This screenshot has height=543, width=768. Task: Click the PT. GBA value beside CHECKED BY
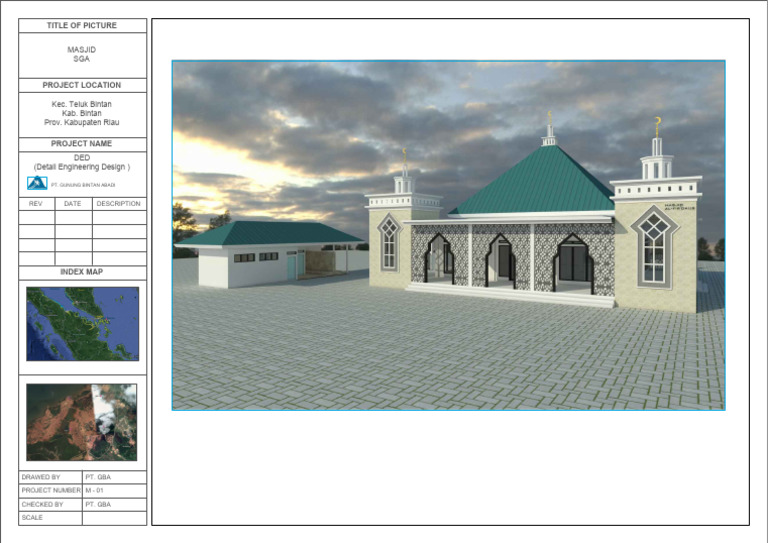pos(98,504)
